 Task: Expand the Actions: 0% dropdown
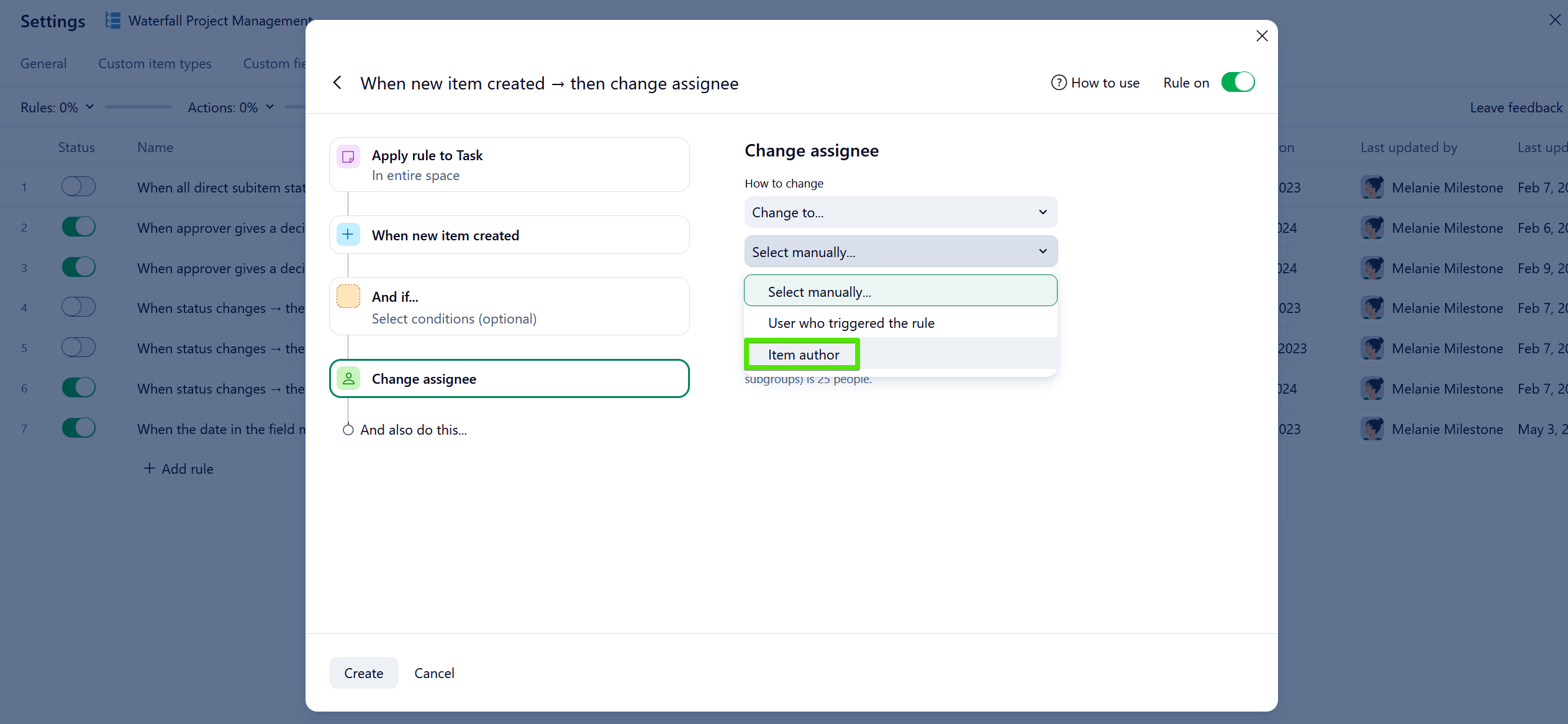(231, 107)
